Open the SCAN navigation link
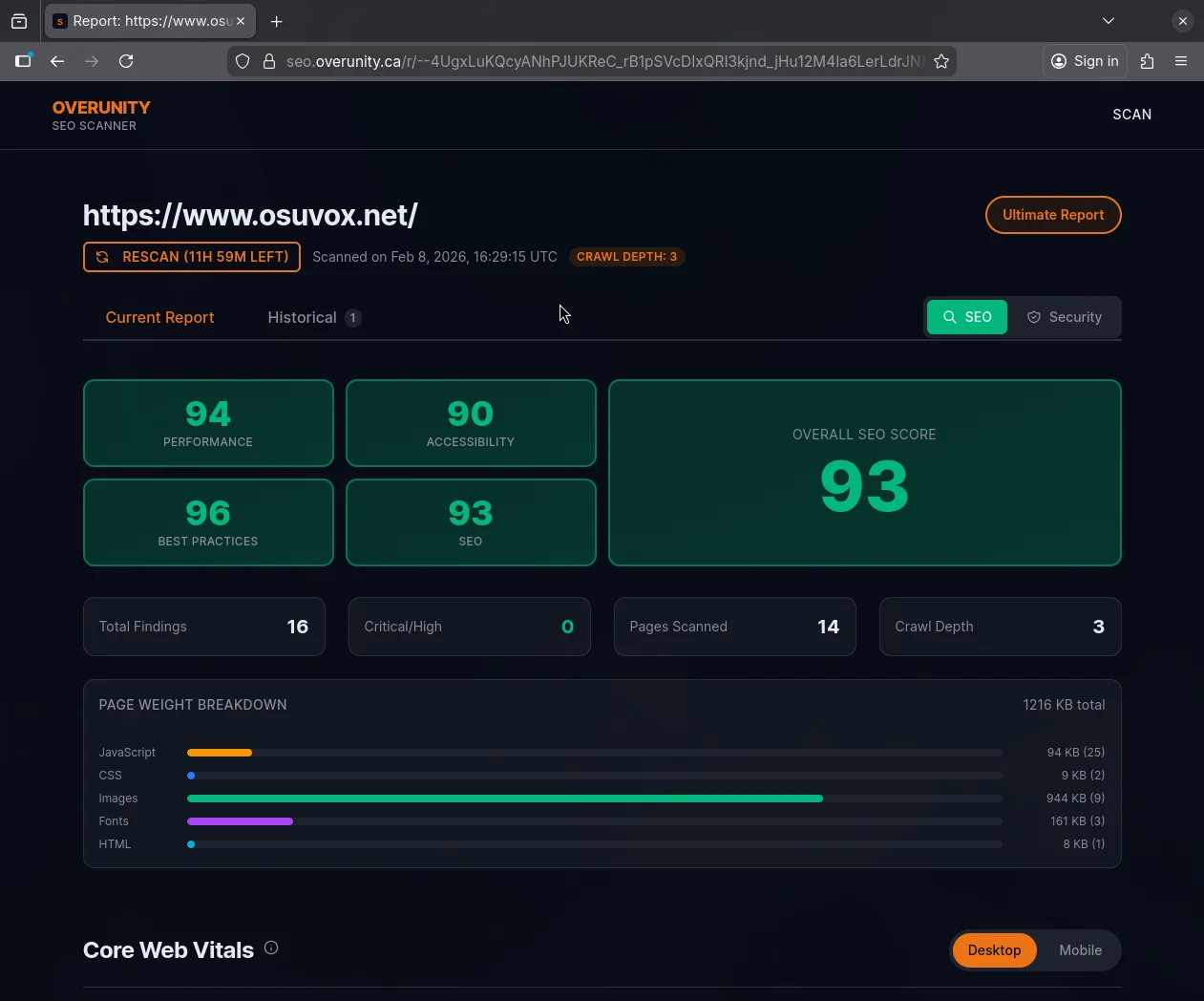The image size is (1204, 1001). pyautogui.click(x=1132, y=115)
